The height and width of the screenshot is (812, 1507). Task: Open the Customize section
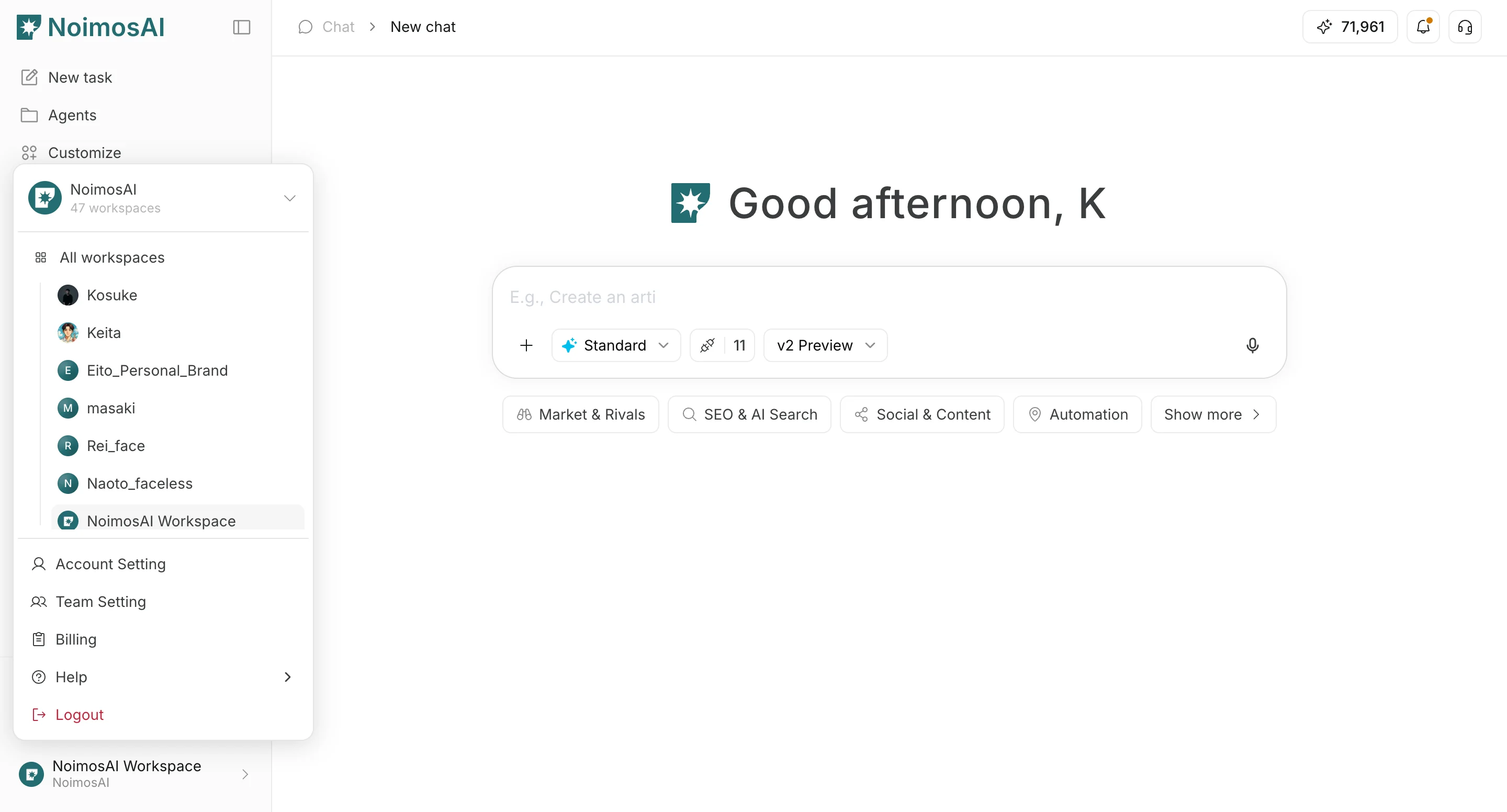point(84,153)
